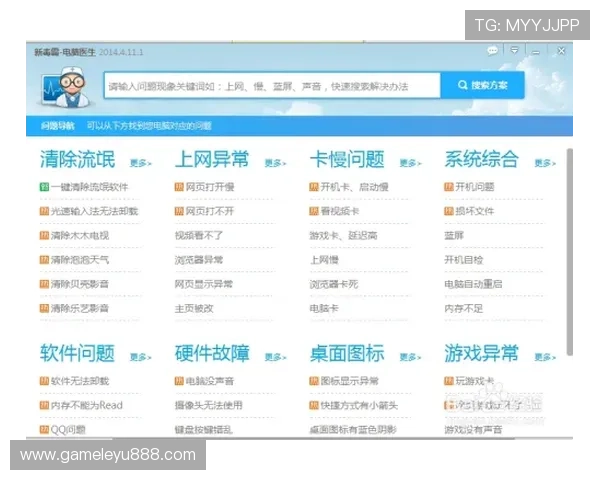Screen dimensions: 600x480
Task: Click orange icon beside 内存不能为Read
Action: pyautogui.click(x=44, y=405)
